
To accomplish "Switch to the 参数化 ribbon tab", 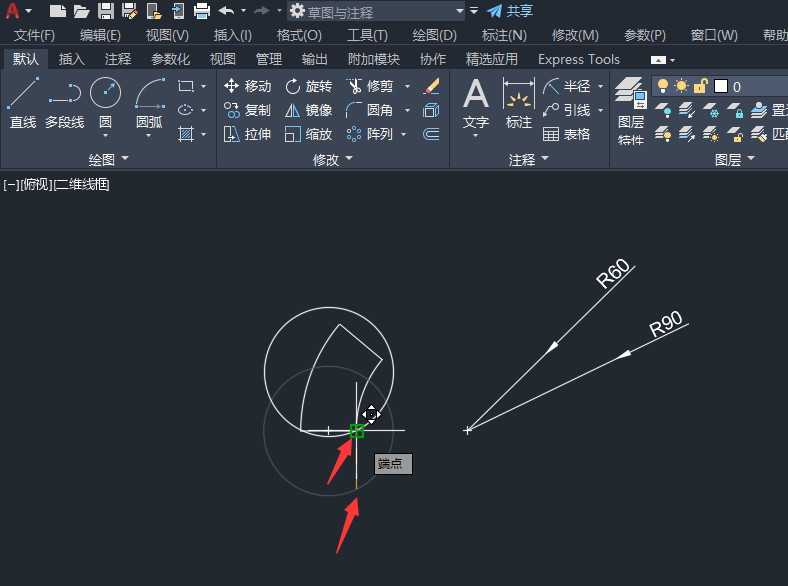I will click(170, 59).
